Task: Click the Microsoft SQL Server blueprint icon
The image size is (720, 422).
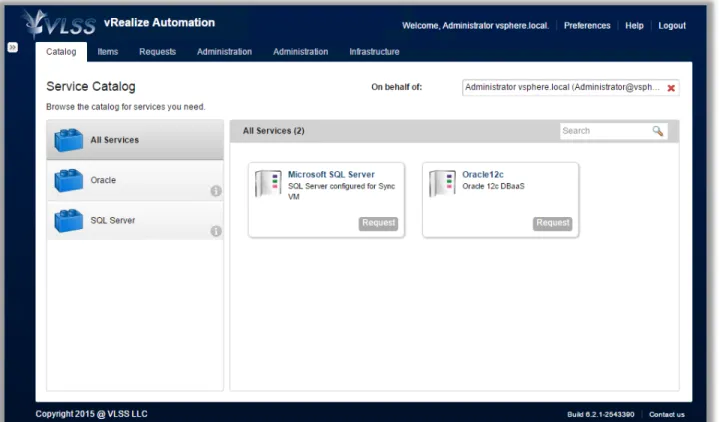Action: pos(268,183)
